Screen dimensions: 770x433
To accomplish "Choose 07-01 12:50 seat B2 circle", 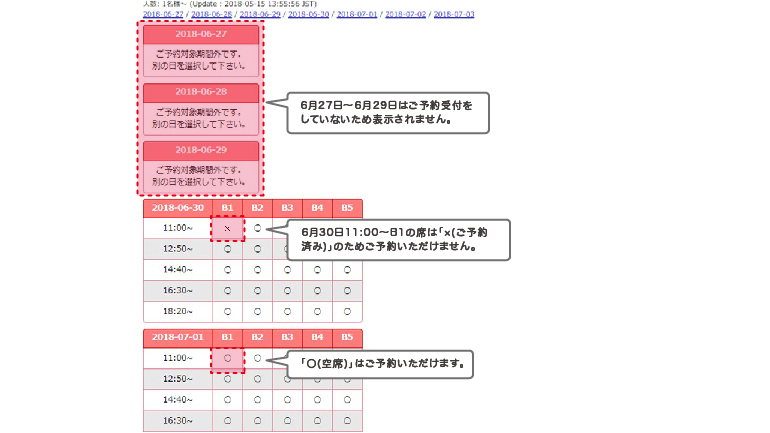I will tap(257, 379).
